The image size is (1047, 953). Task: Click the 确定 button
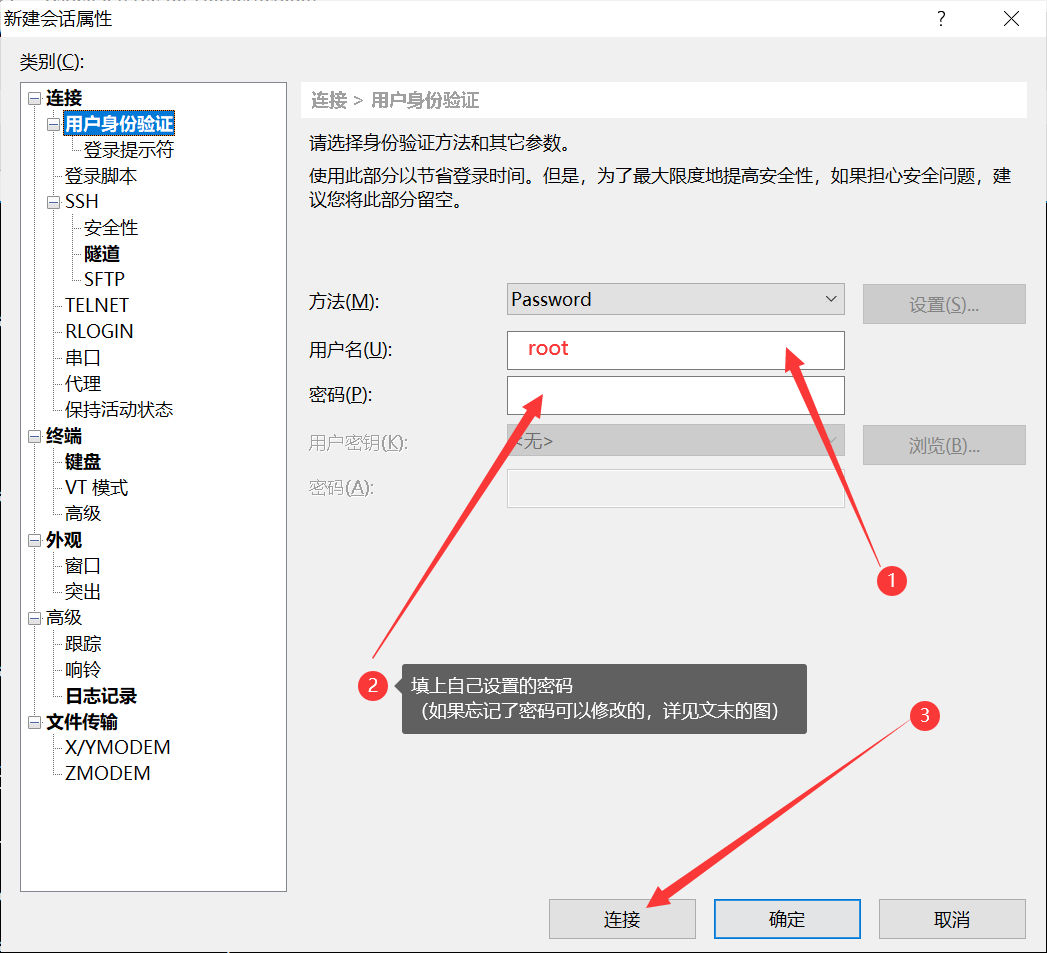point(787,919)
